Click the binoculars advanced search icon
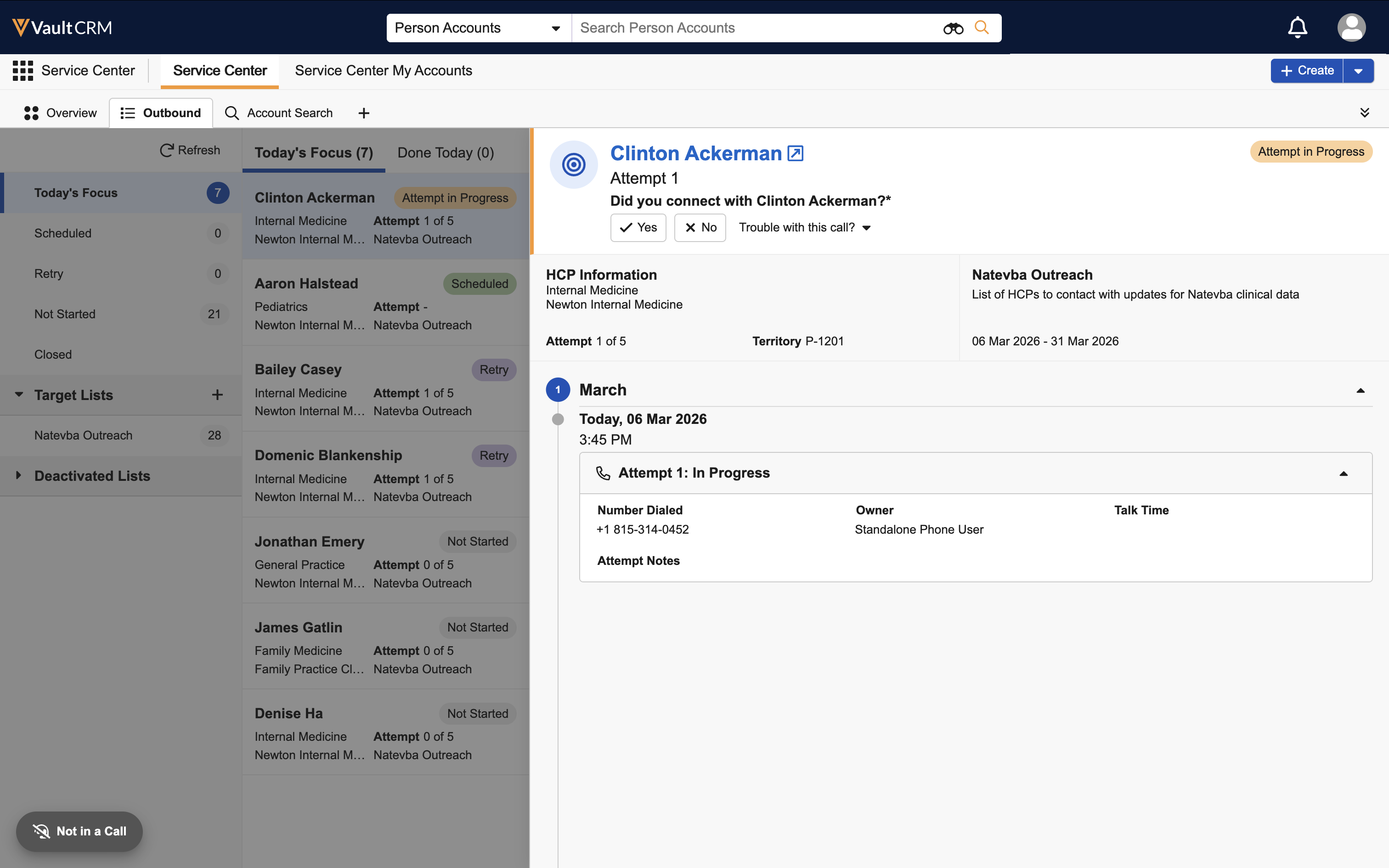The height and width of the screenshot is (868, 1389). [x=953, y=28]
